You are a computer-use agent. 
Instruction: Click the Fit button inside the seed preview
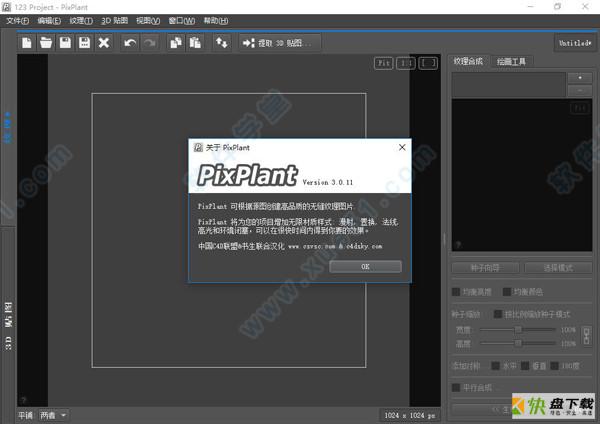(x=580, y=108)
